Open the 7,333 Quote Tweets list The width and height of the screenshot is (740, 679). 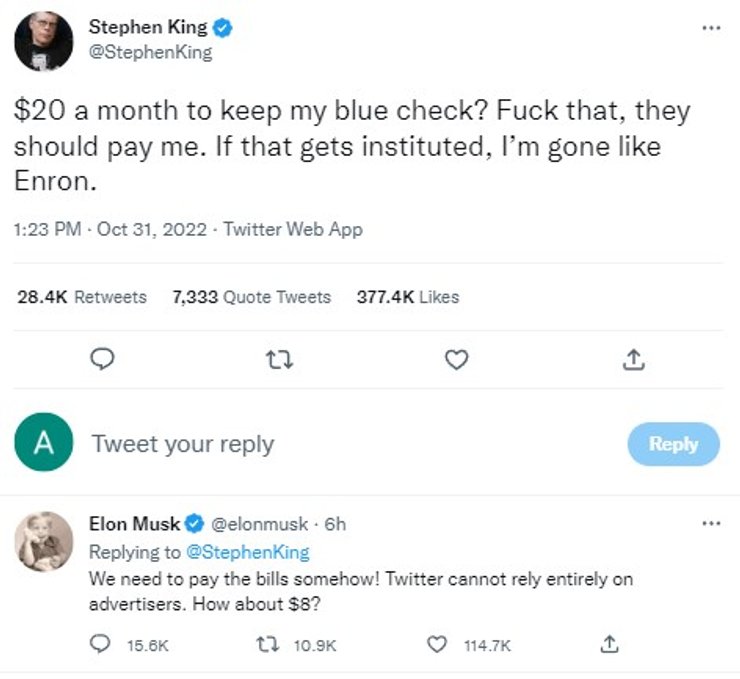click(251, 297)
